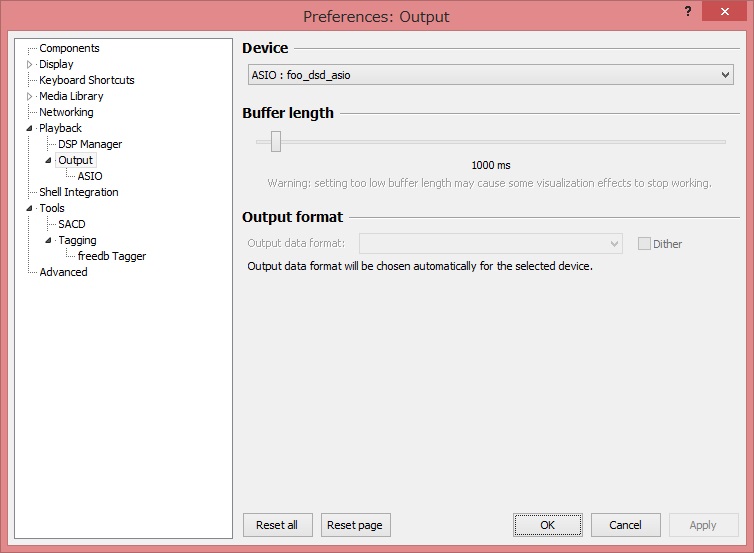Collapse the Output tree node arrow
This screenshot has height=553, width=754.
[x=48, y=160]
